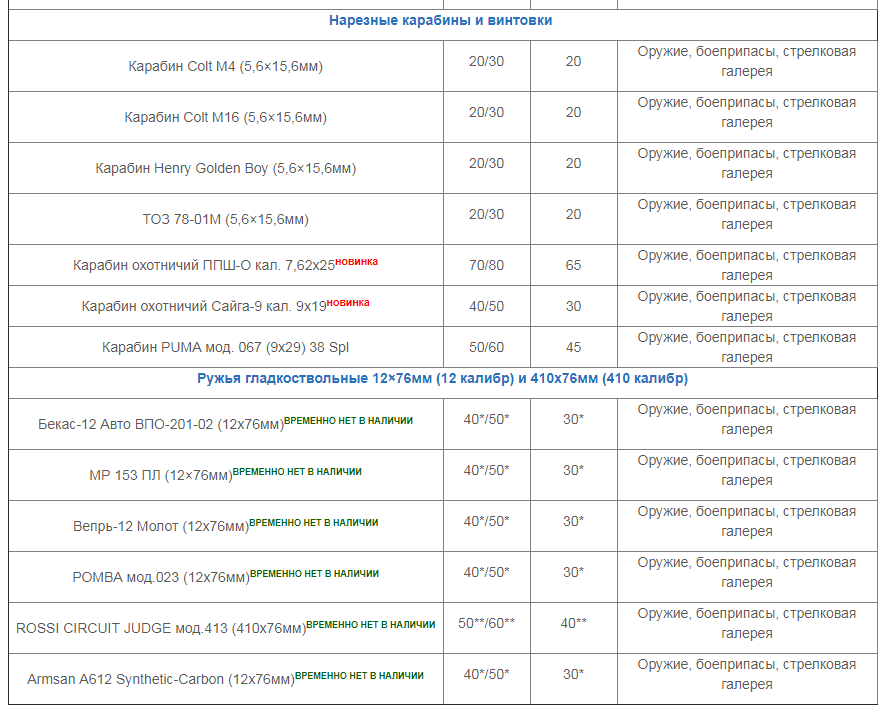Select price '40*/50*' in the МР 153 ПЛ row
Viewport: 881px width, 707px height.
[487, 470]
